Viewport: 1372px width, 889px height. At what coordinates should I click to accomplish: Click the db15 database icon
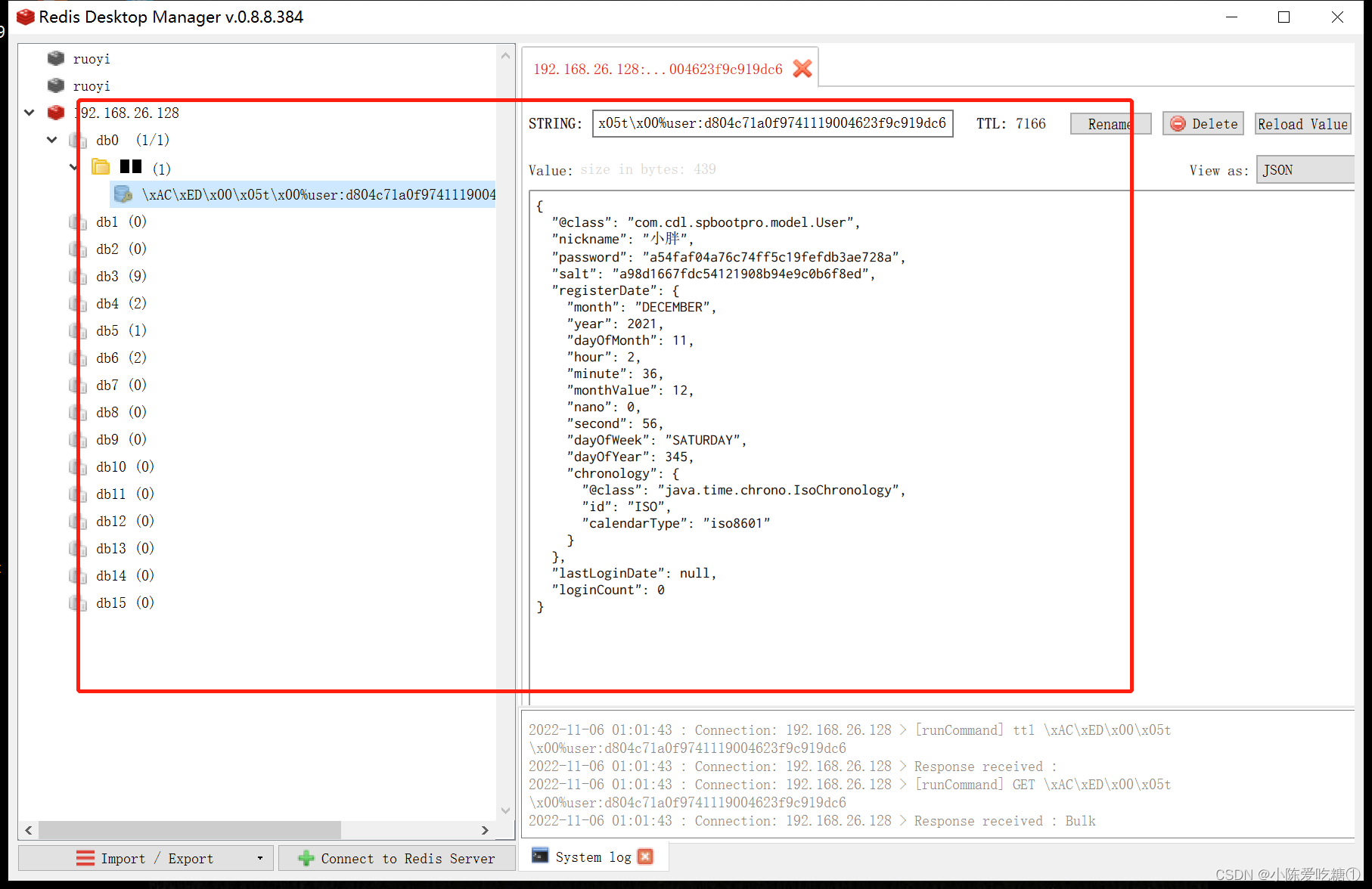(x=77, y=602)
